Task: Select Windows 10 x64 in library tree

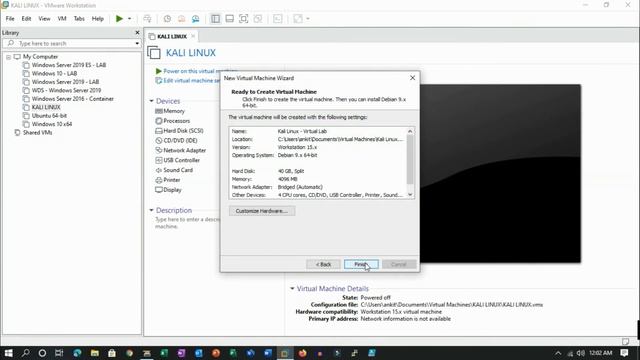Action: [x=52, y=124]
